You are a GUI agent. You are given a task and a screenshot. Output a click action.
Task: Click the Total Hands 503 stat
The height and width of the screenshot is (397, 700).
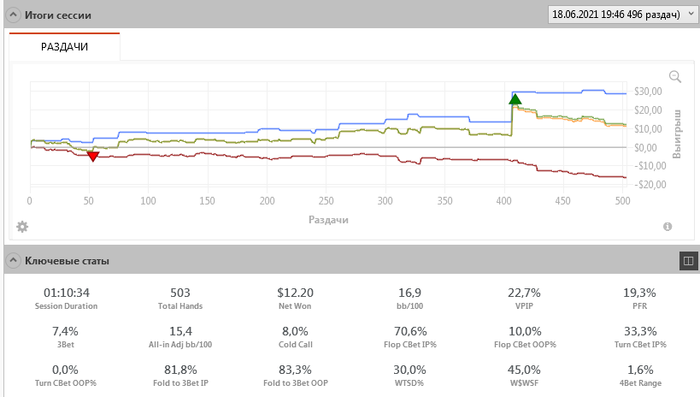coord(180,298)
